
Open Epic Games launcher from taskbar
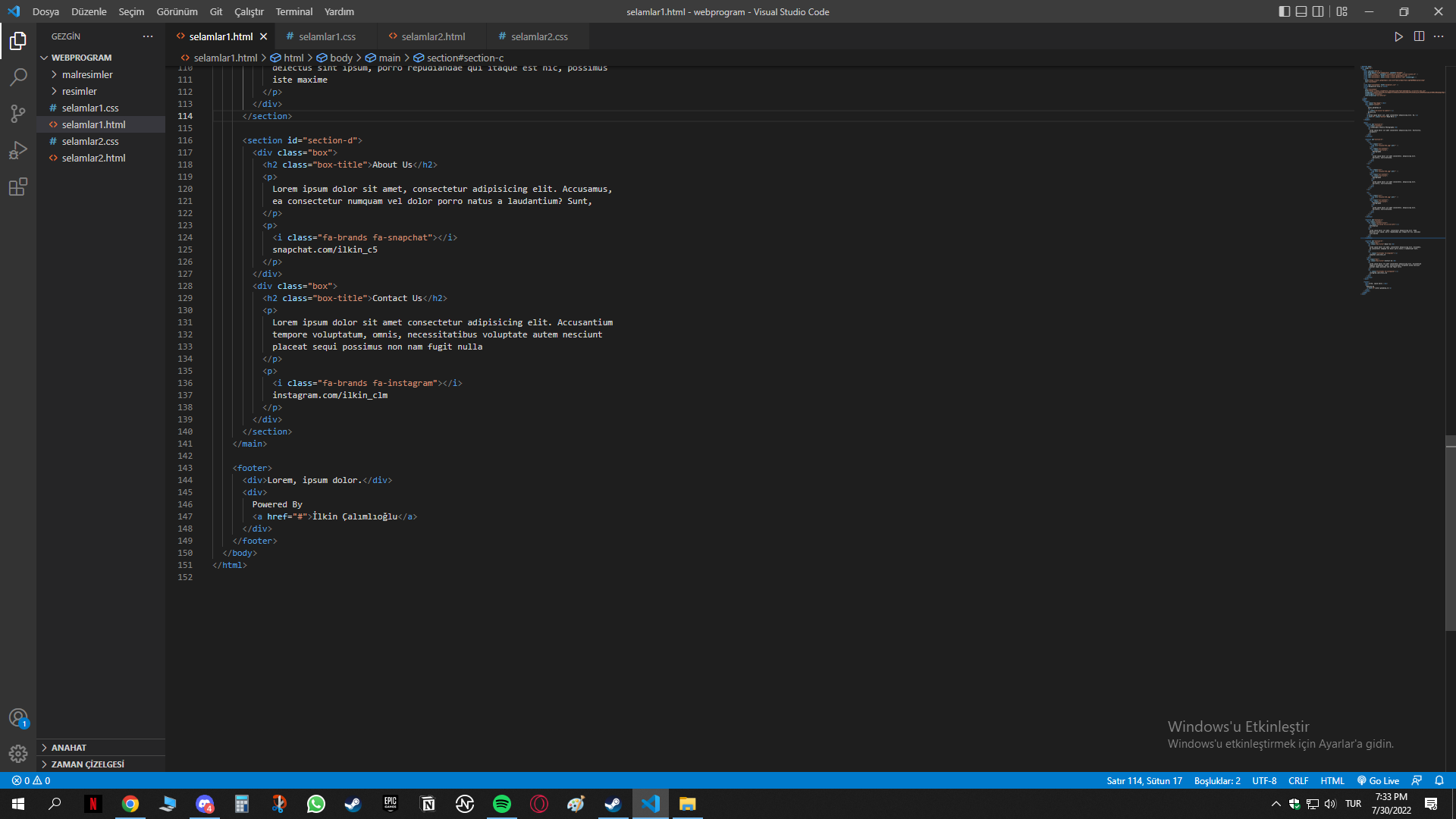point(391,804)
